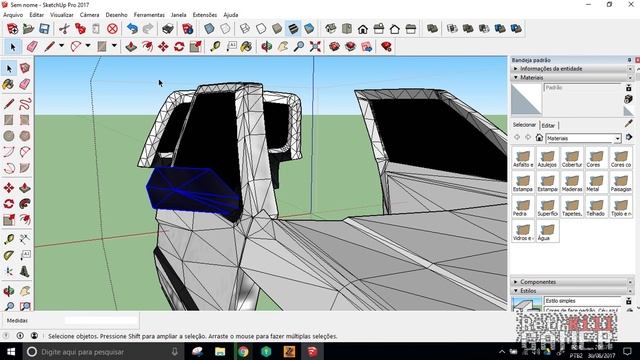Switch to Front view house icon
The width and height of the screenshot is (640, 360).
(362, 29)
